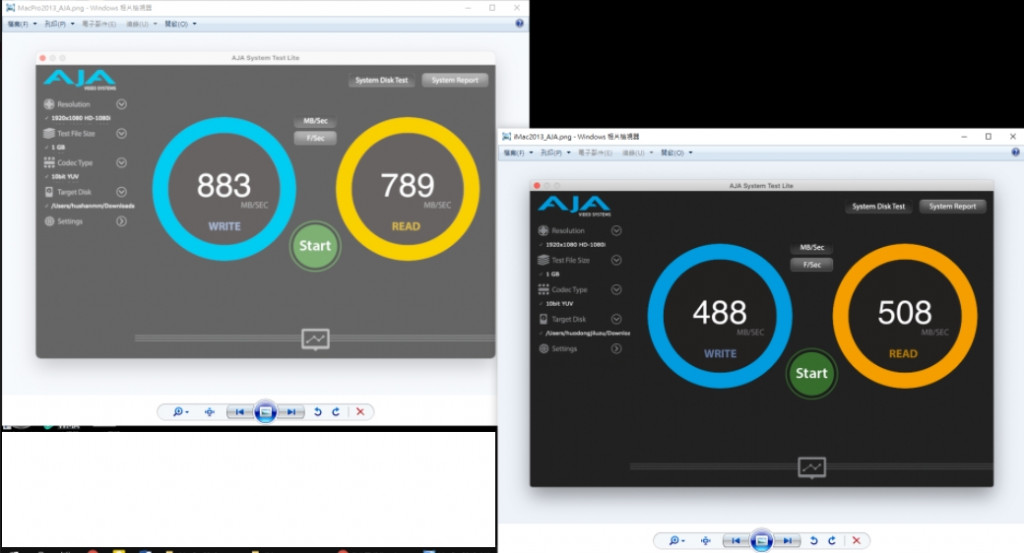Open Settings arrow in iMac AJA test
Viewport: 1024px width, 553px height.
click(616, 349)
